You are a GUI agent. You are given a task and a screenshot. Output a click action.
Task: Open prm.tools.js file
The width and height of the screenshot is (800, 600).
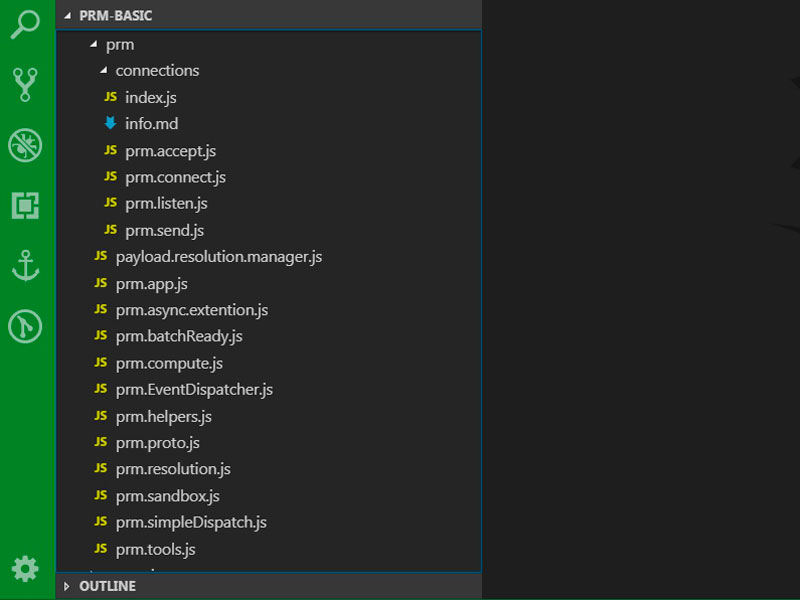coord(155,549)
